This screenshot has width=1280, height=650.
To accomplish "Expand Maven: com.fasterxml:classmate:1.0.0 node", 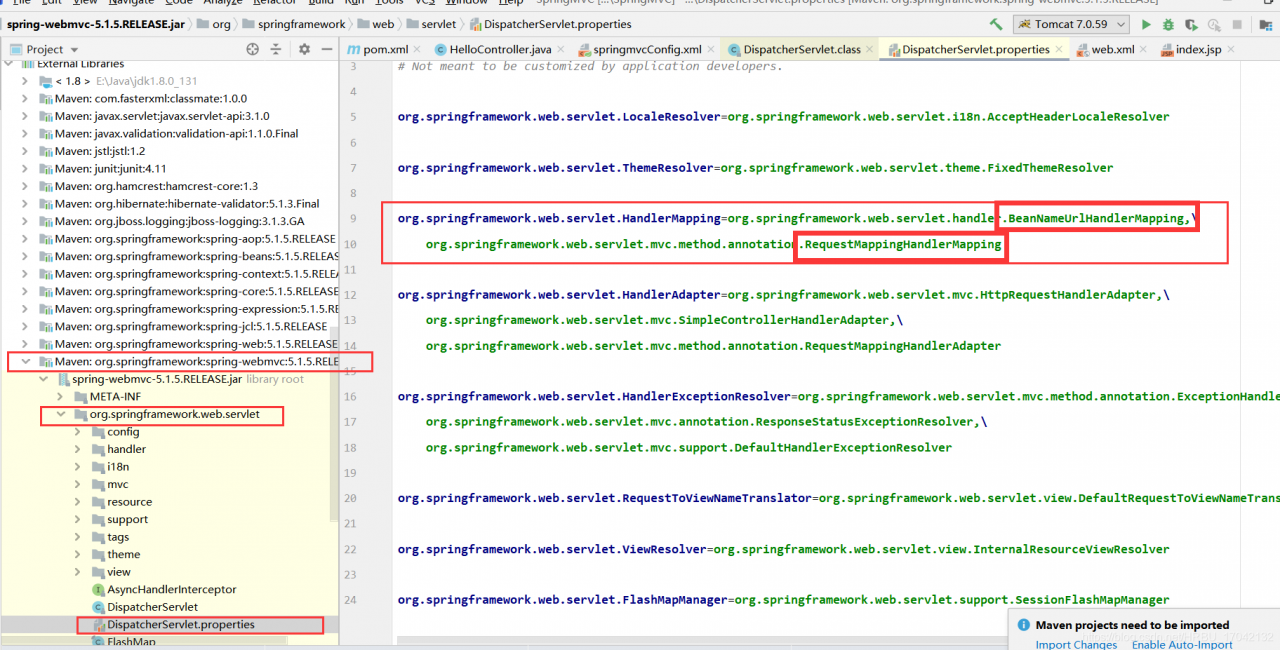I will point(25,99).
